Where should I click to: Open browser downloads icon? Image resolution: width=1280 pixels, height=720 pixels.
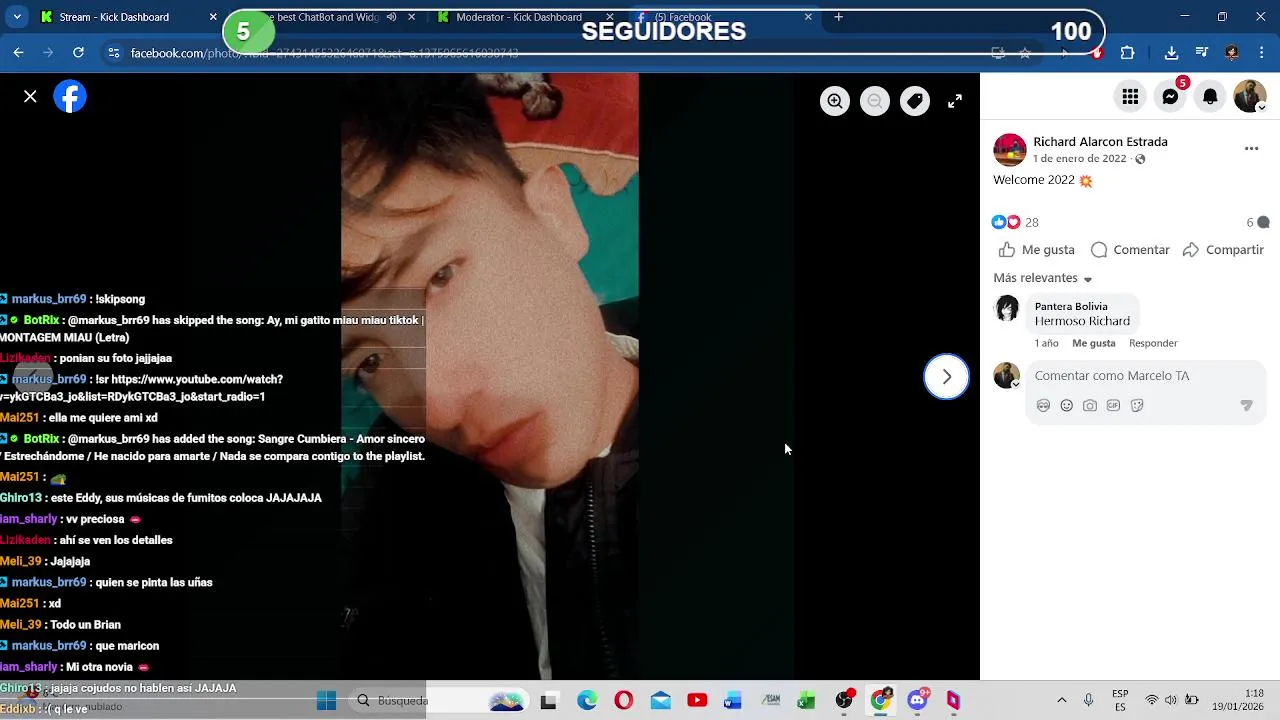pyautogui.click(x=1171, y=53)
